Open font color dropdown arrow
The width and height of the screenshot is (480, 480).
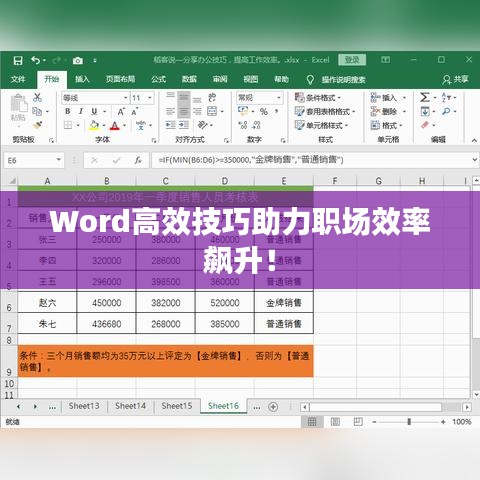pos(124,125)
